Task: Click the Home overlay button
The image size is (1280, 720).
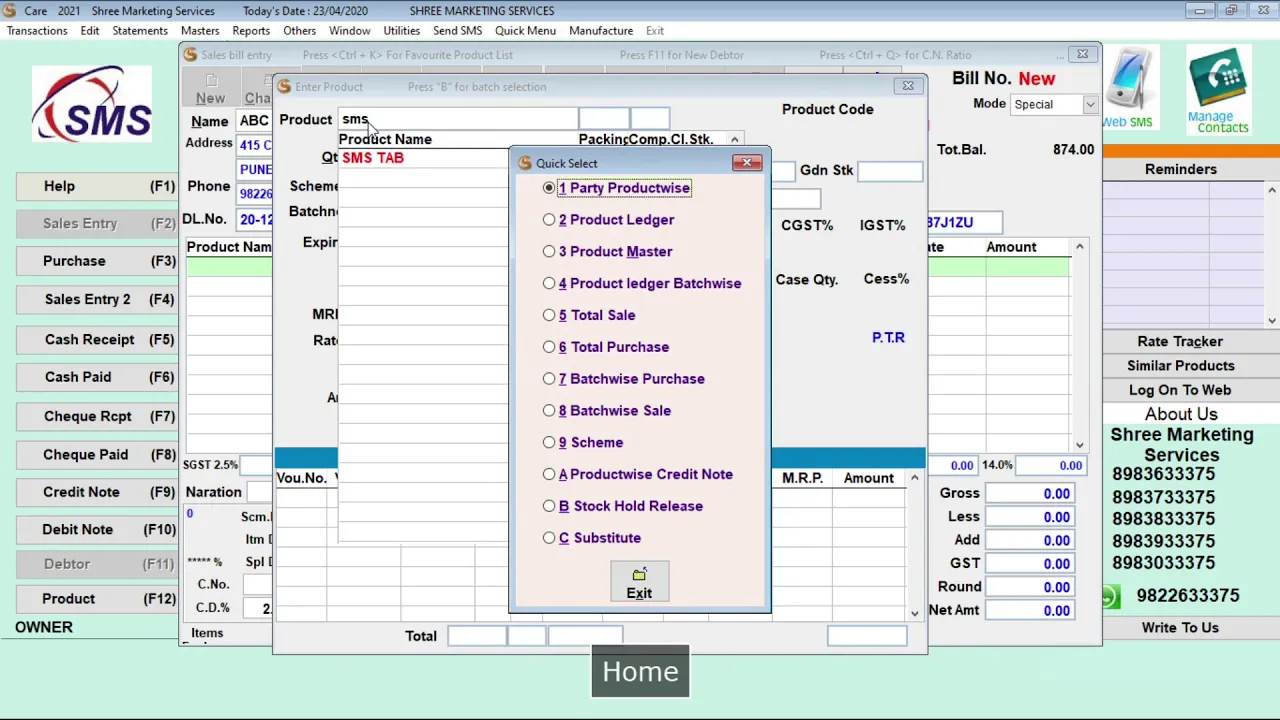Action: 640,671
